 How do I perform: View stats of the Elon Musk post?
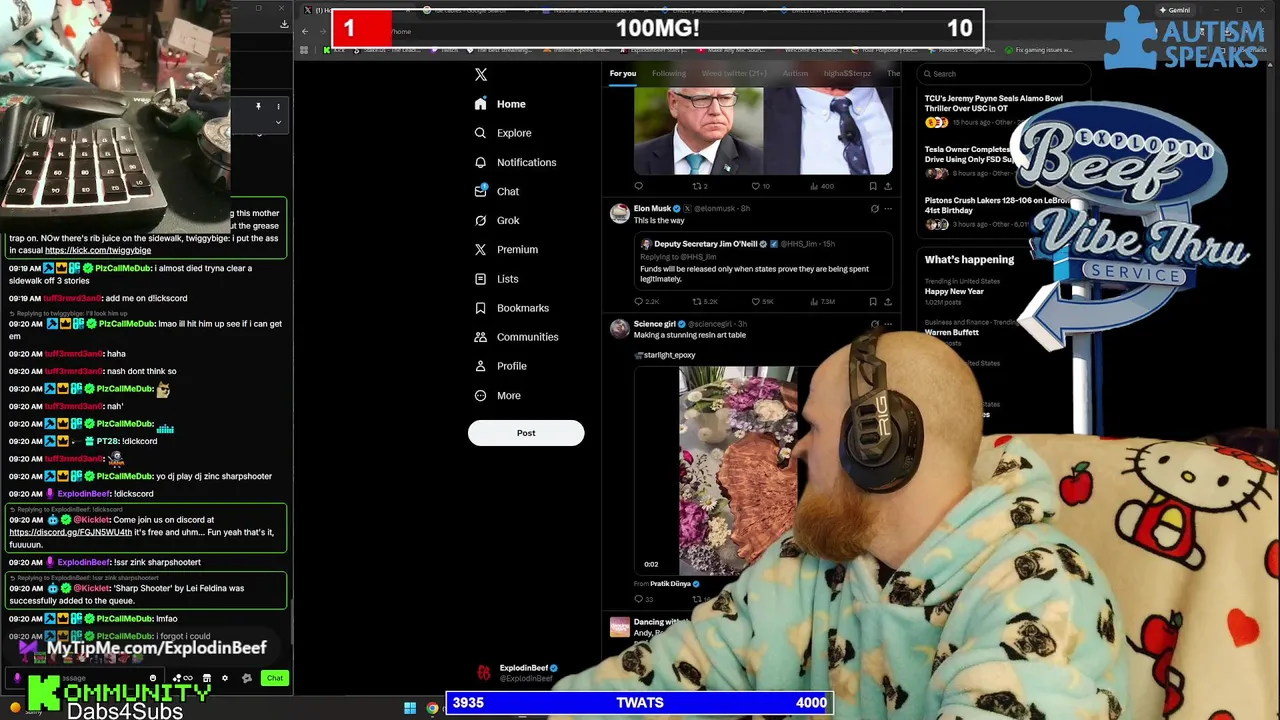823,301
